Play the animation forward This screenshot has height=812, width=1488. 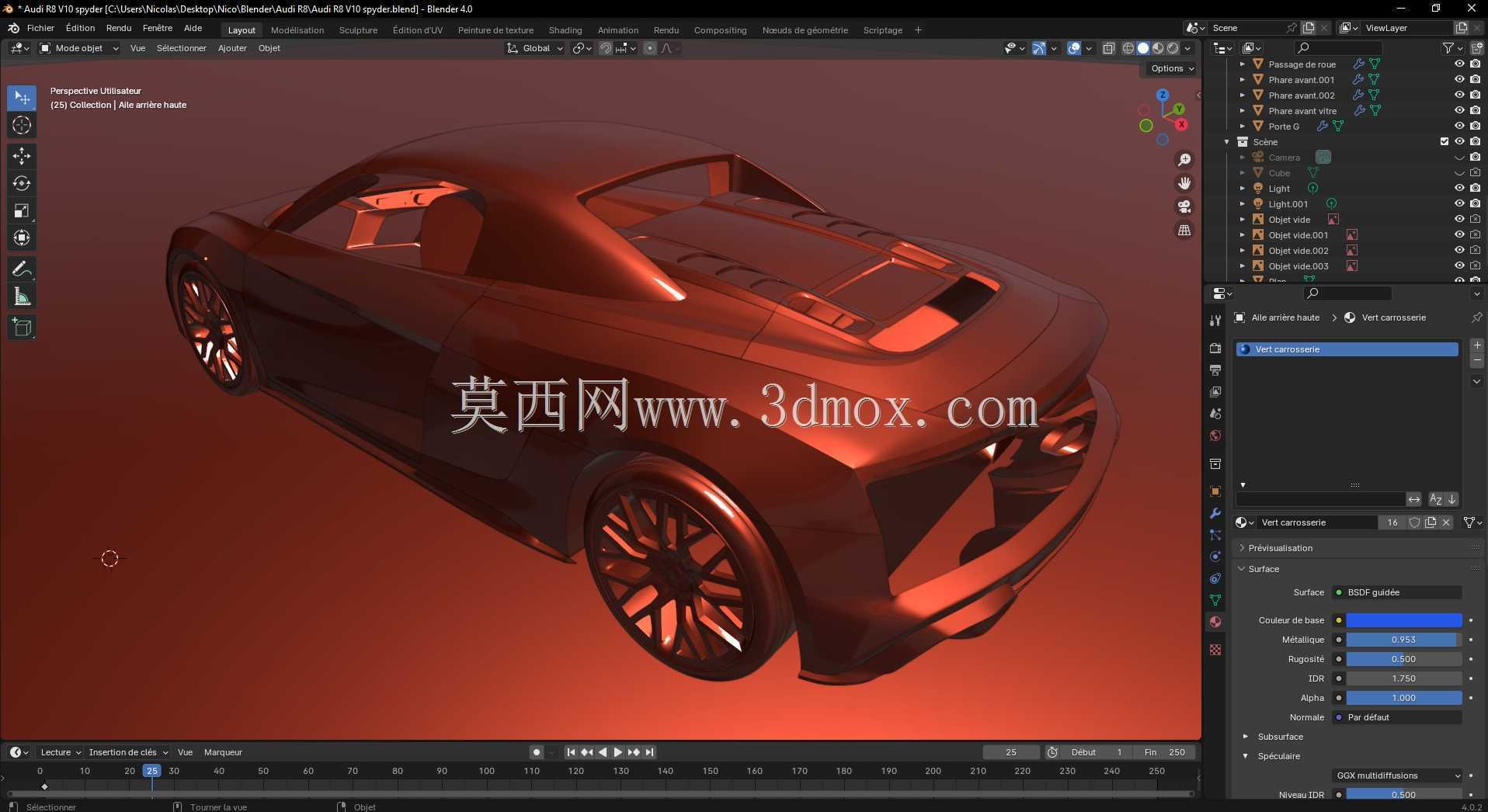pyautogui.click(x=617, y=752)
